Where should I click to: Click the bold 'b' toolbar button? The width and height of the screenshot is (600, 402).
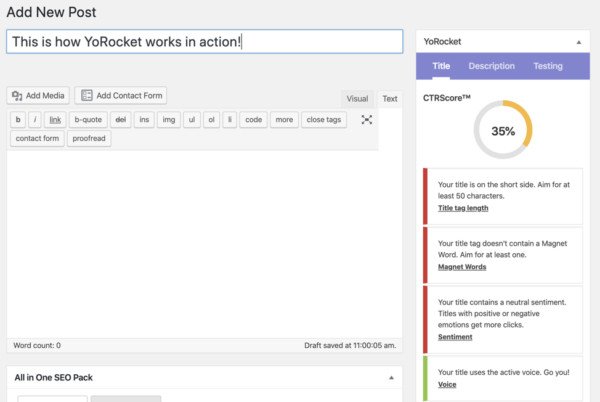(x=18, y=120)
